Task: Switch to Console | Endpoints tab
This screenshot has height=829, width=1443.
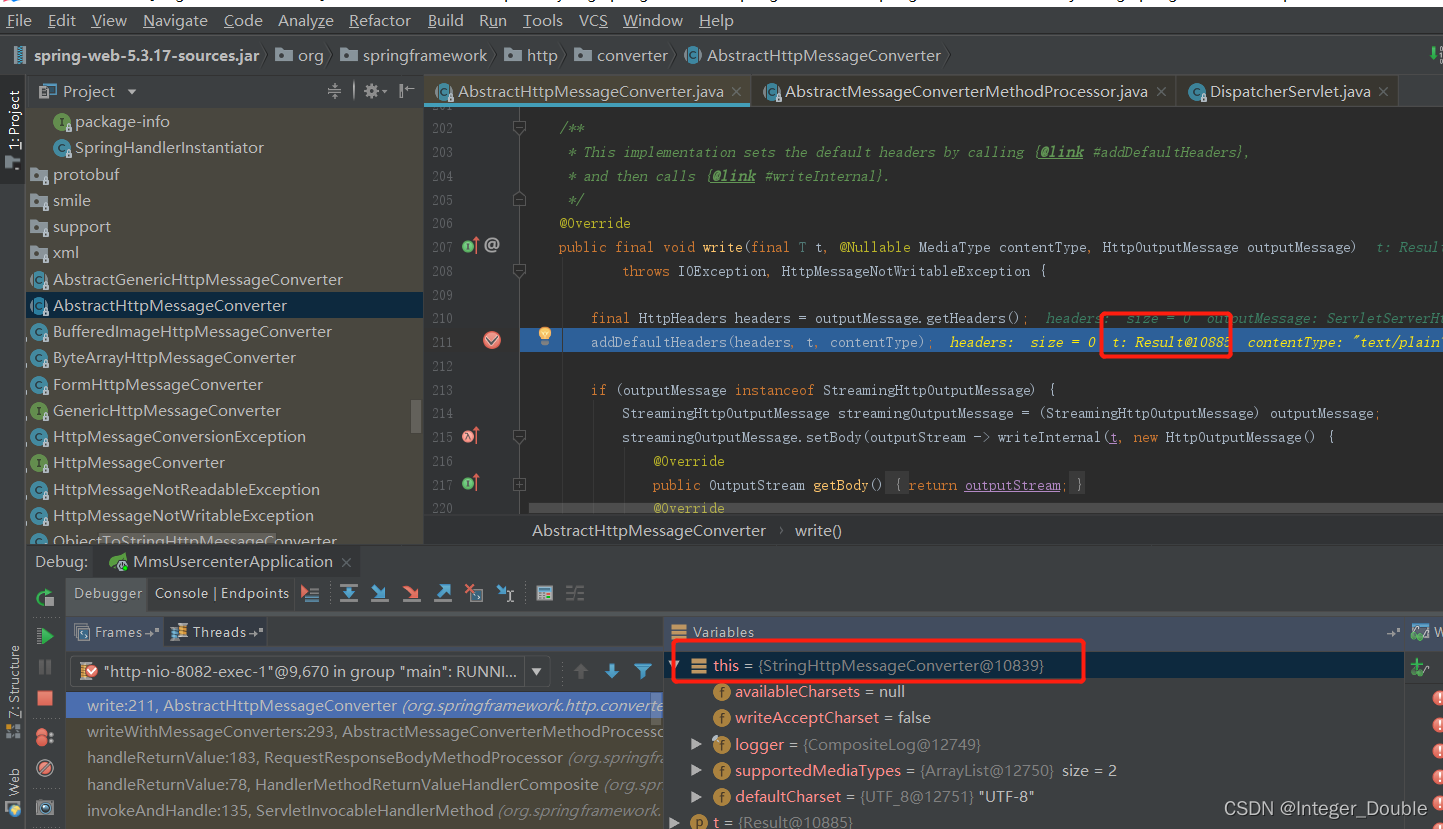Action: (x=222, y=593)
